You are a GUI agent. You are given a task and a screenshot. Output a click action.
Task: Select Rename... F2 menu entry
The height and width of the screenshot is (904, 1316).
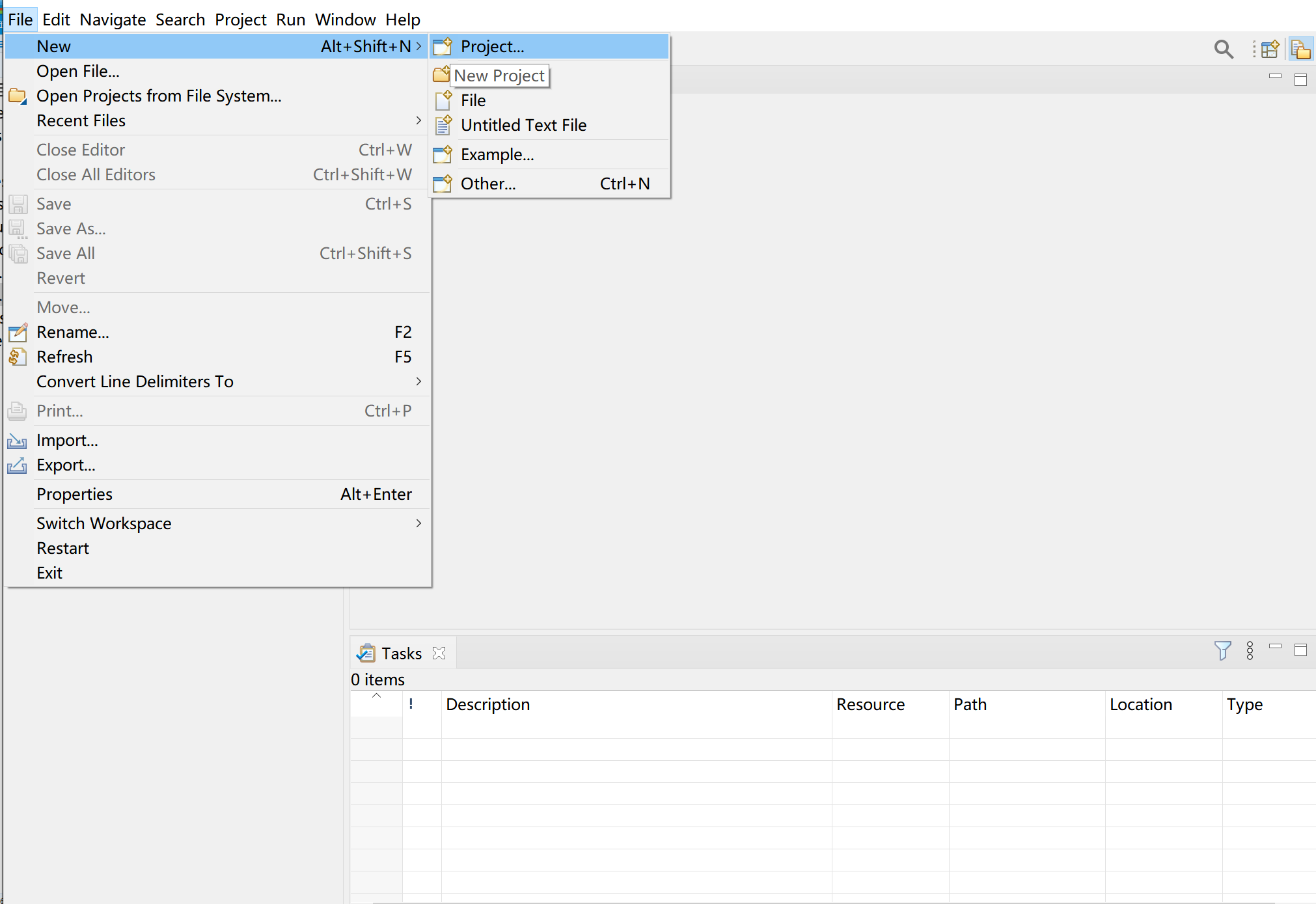click(217, 332)
